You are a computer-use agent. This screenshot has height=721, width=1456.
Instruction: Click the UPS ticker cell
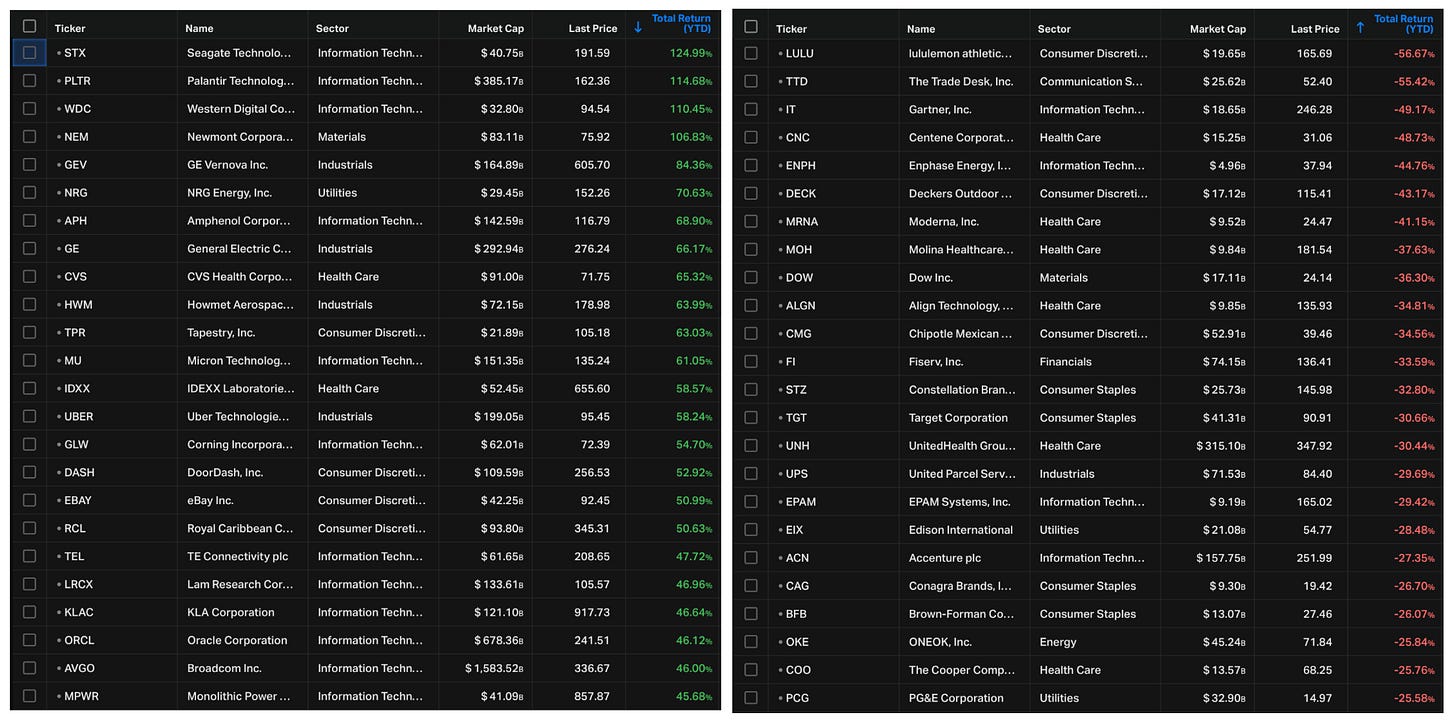coord(796,473)
